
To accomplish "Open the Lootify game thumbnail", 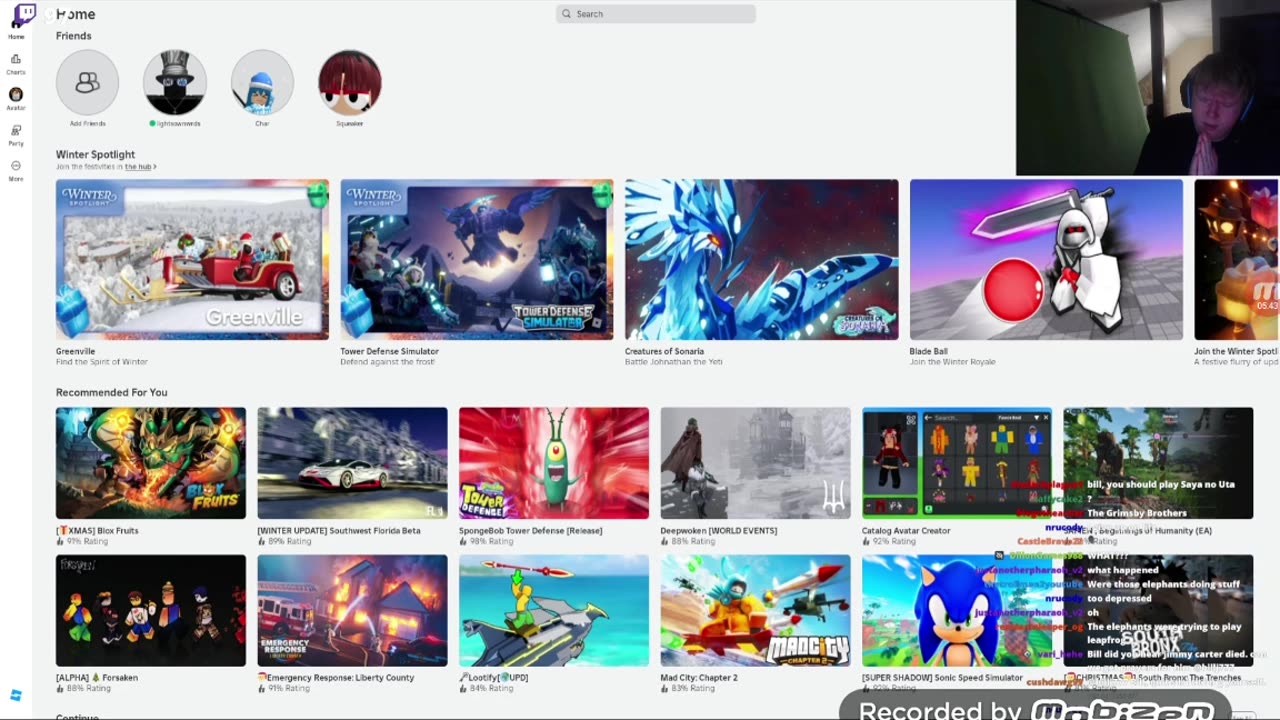I will coord(554,610).
